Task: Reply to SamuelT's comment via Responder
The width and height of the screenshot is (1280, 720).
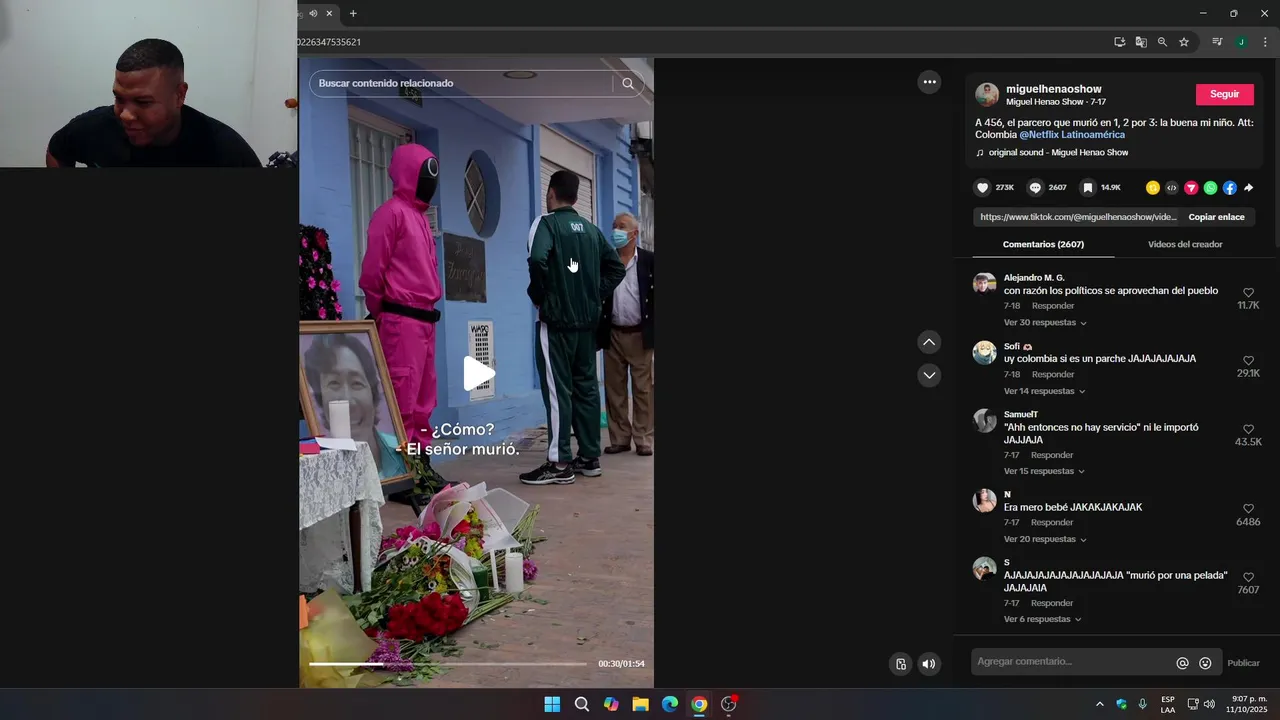Action: [x=1053, y=455]
